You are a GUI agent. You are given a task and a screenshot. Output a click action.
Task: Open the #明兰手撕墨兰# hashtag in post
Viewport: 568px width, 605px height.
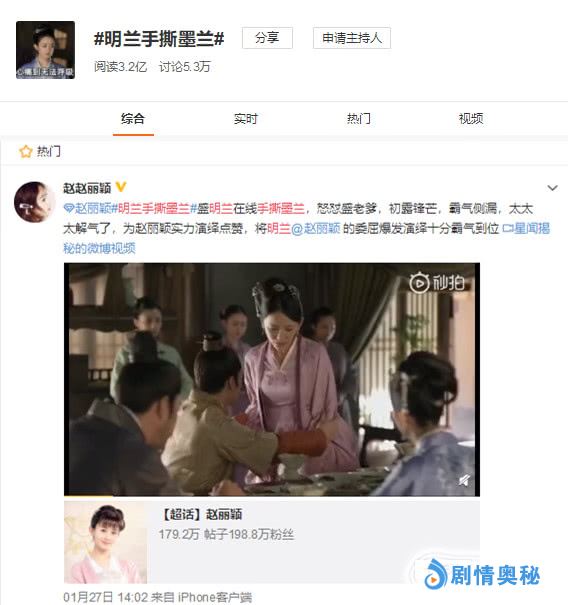154,209
